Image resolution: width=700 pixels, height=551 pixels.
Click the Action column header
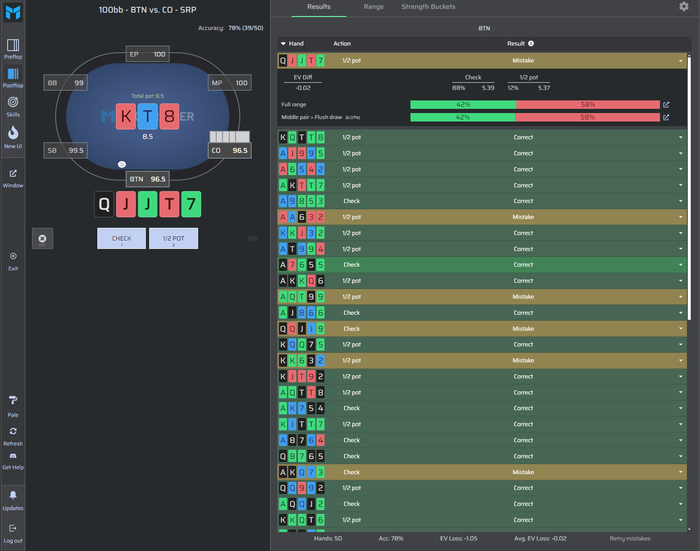click(x=342, y=43)
